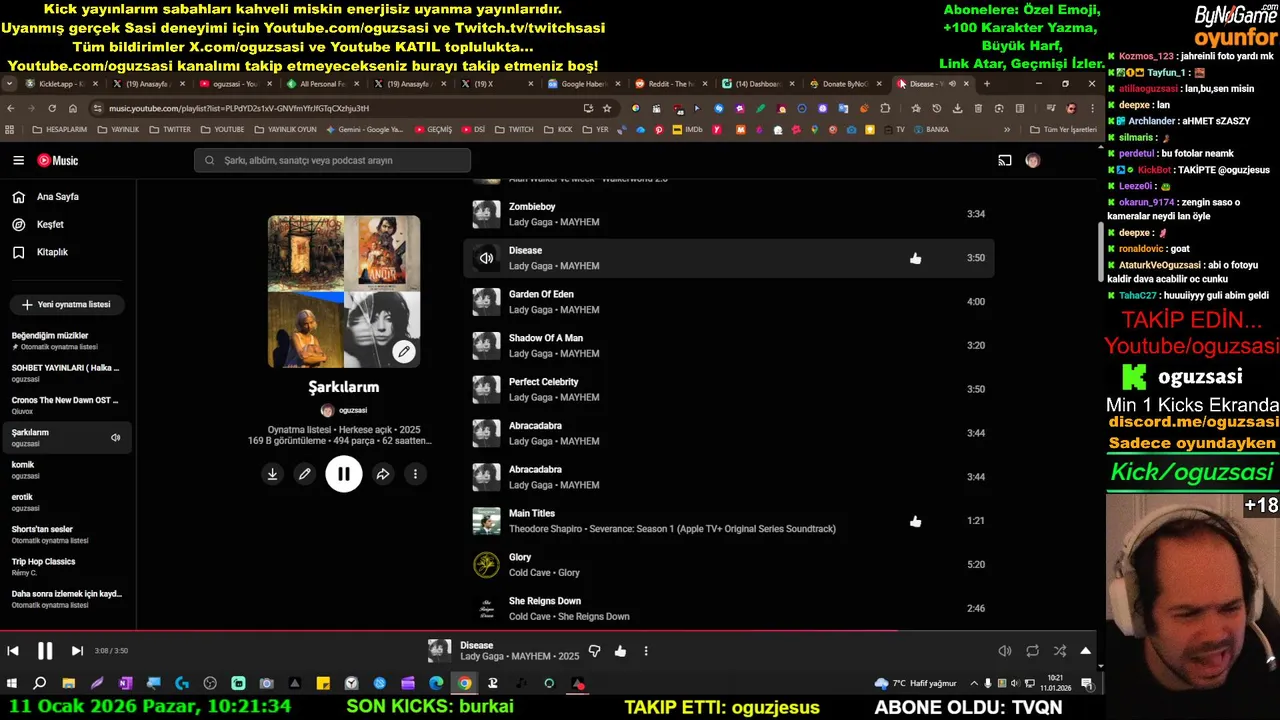Pause playback in bottom player bar
The height and width of the screenshot is (720, 1280).
click(45, 651)
